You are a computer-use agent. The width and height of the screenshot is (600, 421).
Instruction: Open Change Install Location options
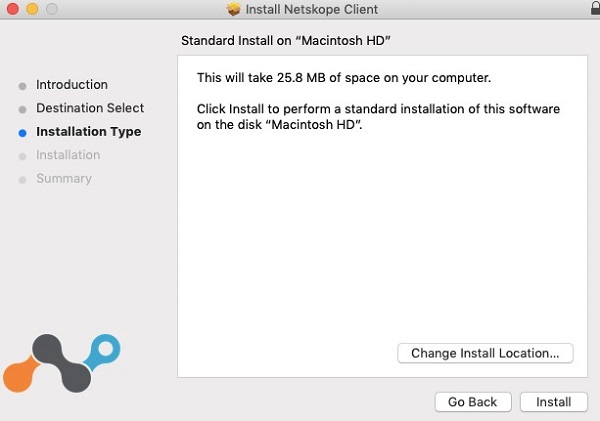[x=485, y=353]
